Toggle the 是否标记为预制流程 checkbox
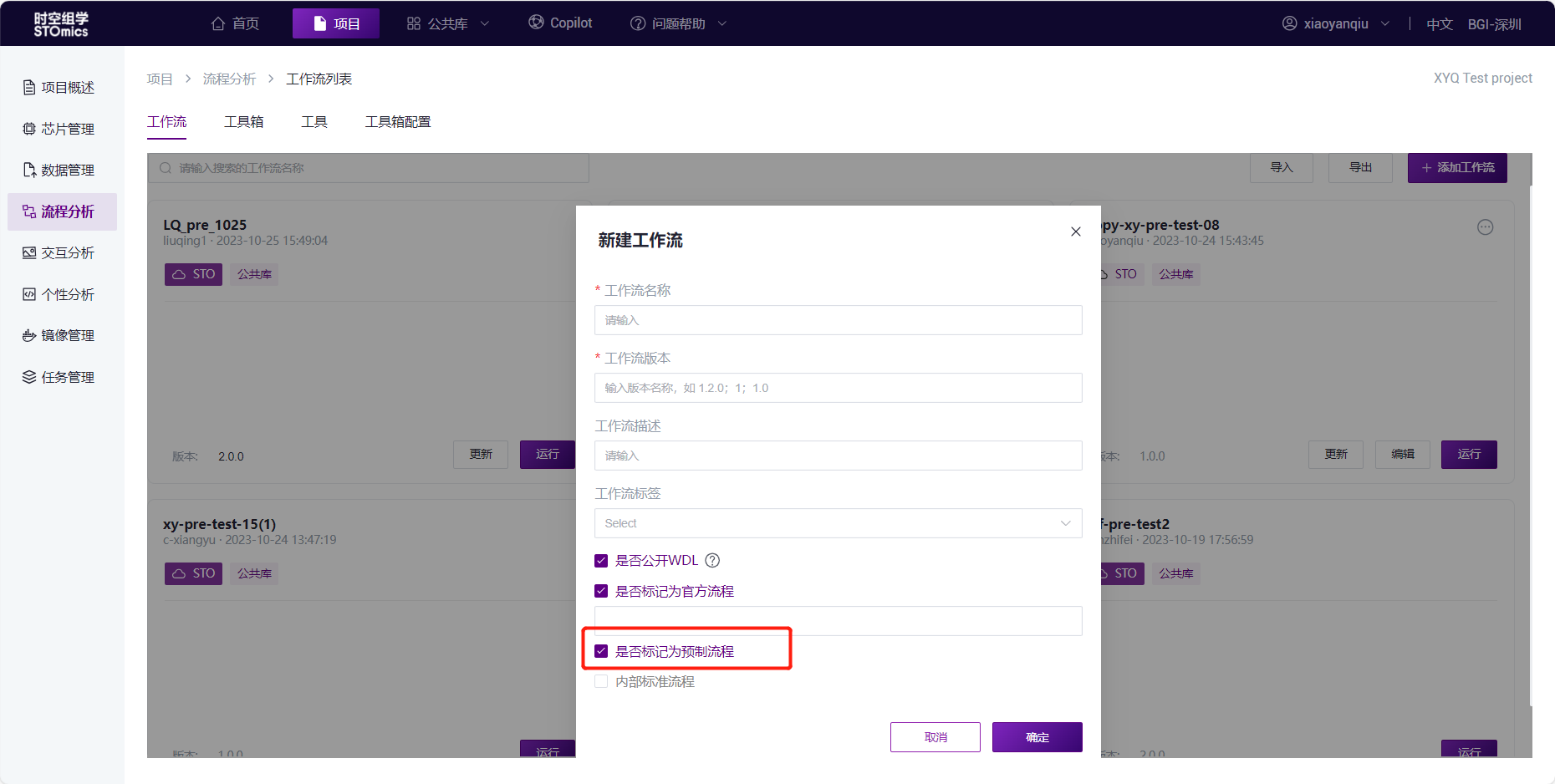This screenshot has height=784, width=1555. [601, 651]
